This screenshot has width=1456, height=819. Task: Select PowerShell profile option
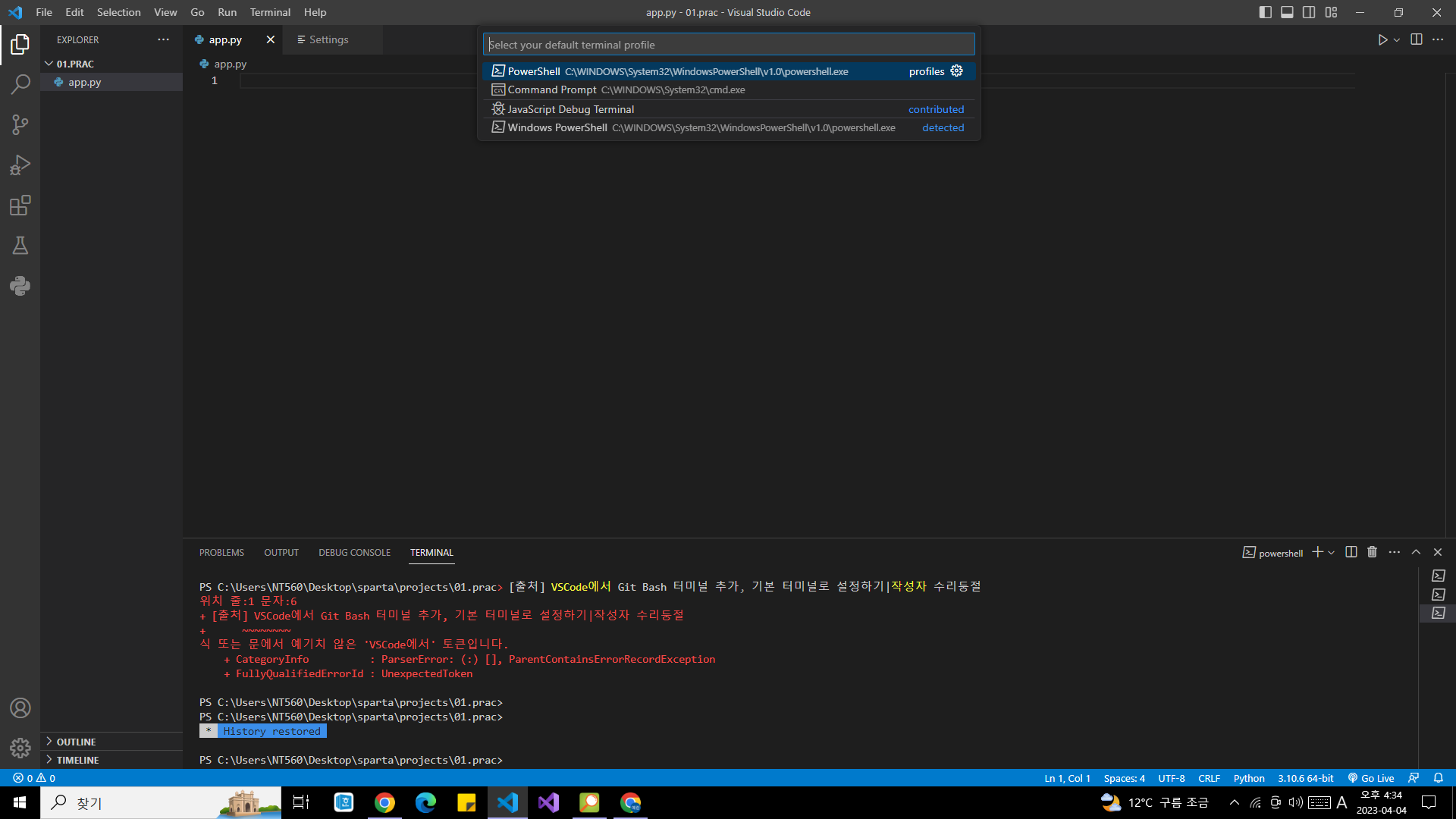coord(729,71)
